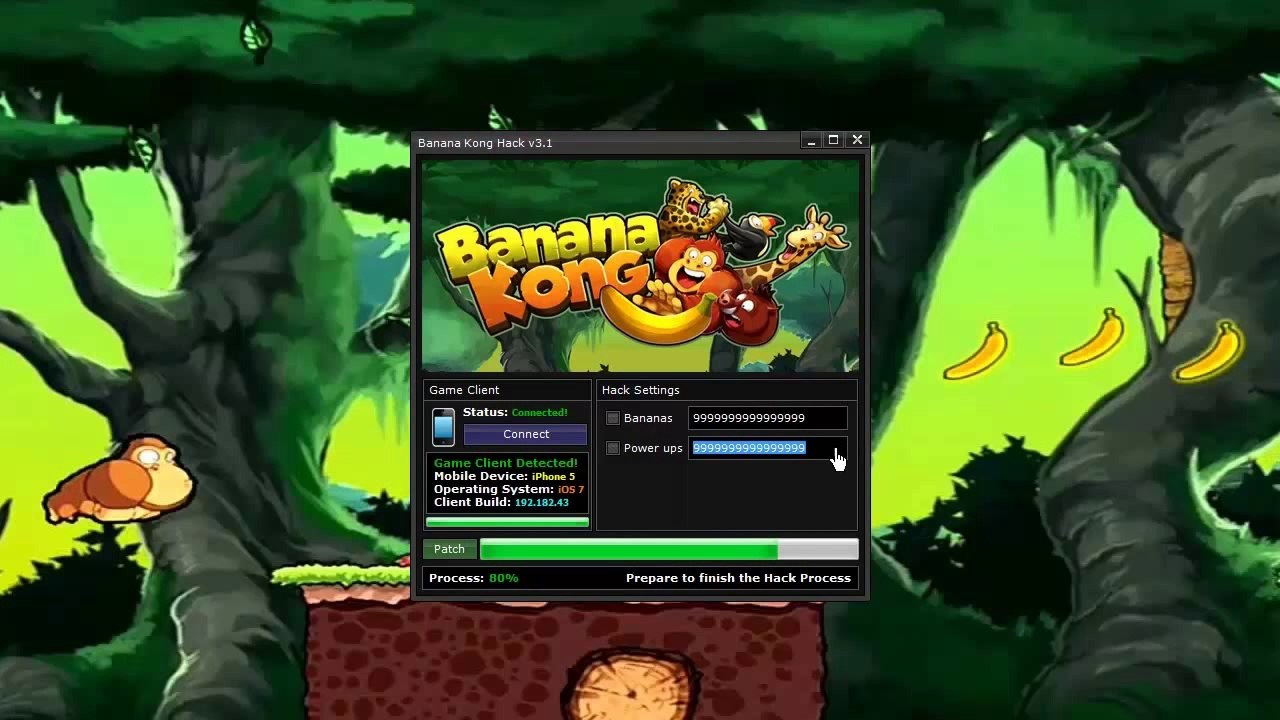Maximize the Banana Kong Hack window

[x=833, y=141]
